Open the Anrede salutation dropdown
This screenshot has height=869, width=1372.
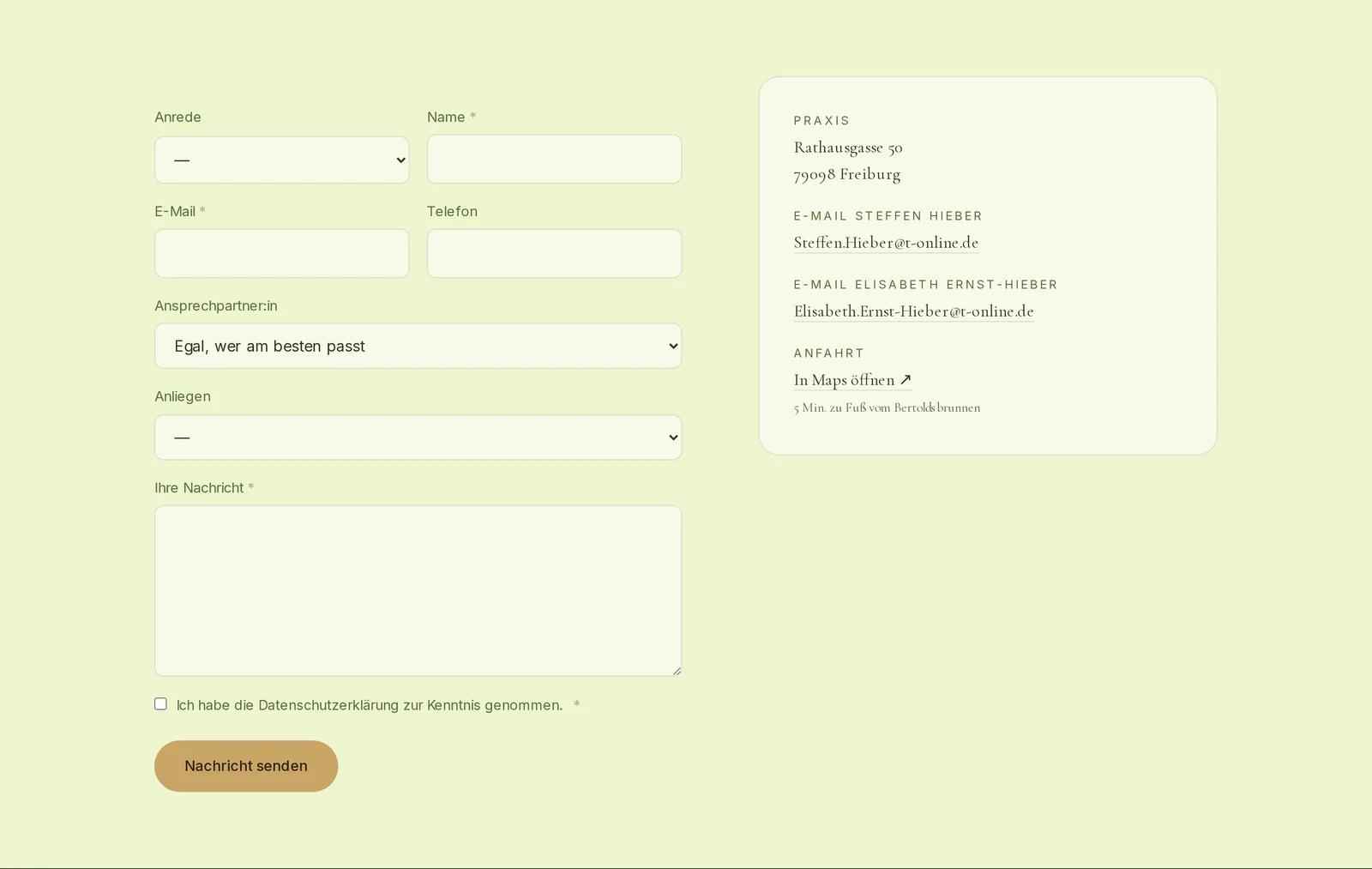(281, 160)
